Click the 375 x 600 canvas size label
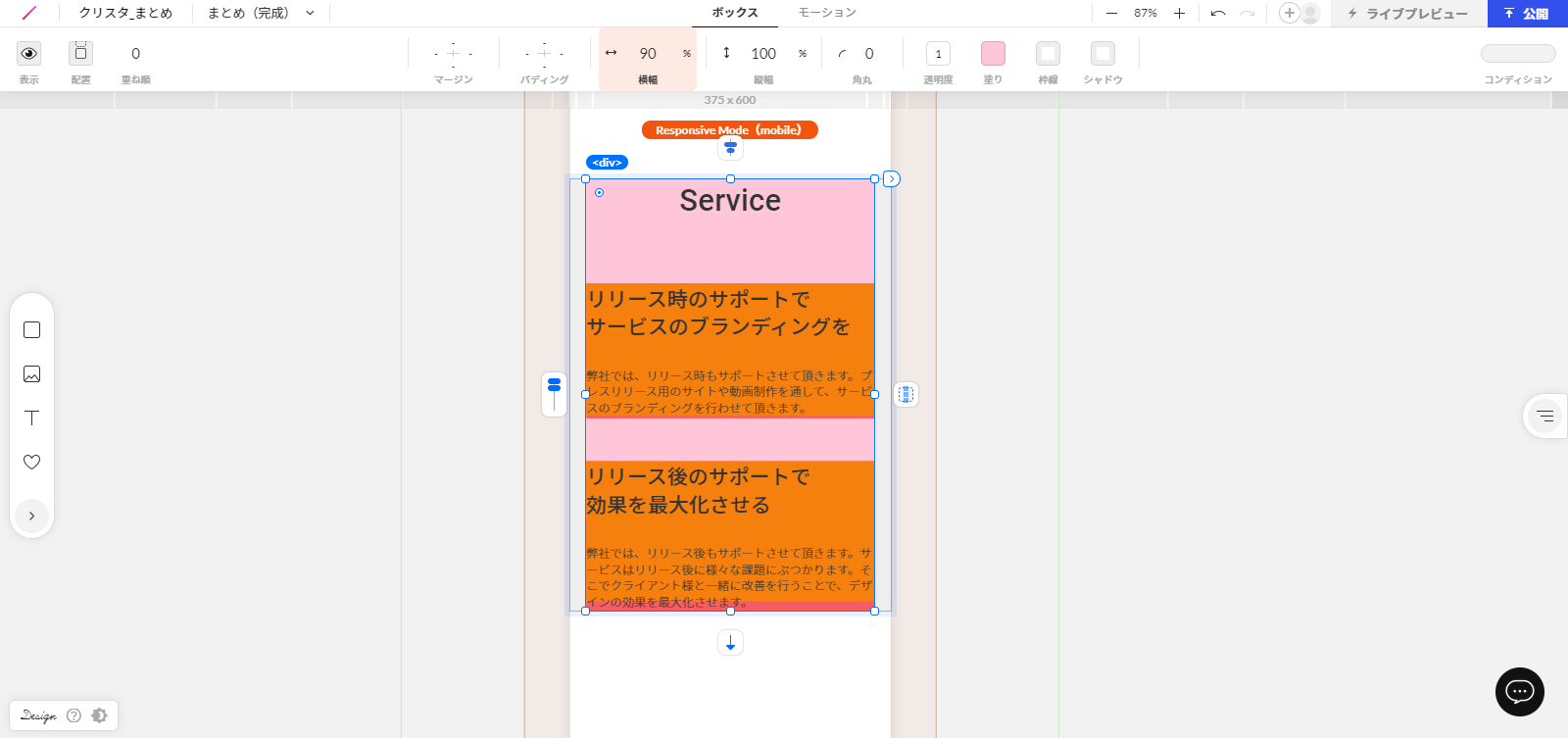This screenshot has width=1568, height=738. tap(730, 100)
